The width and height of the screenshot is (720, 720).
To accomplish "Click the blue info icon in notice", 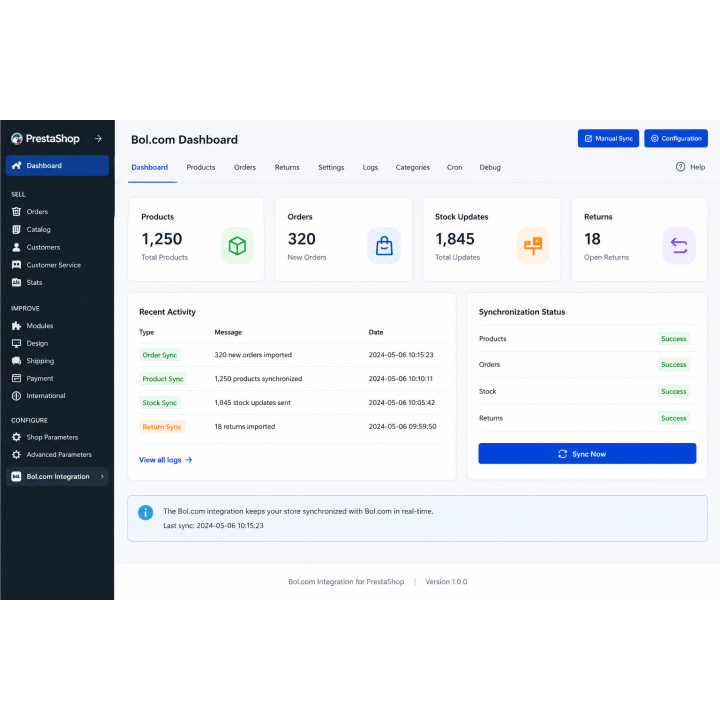I will (x=146, y=512).
